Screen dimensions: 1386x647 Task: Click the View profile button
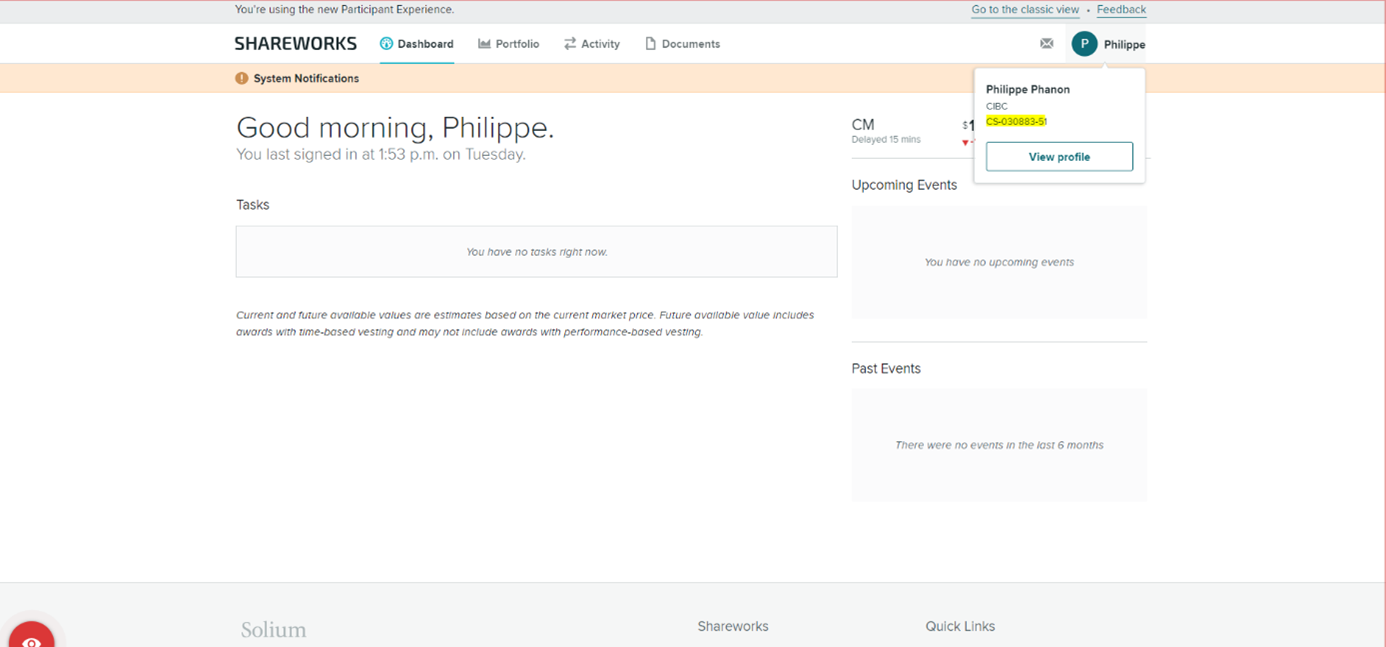coord(1059,157)
